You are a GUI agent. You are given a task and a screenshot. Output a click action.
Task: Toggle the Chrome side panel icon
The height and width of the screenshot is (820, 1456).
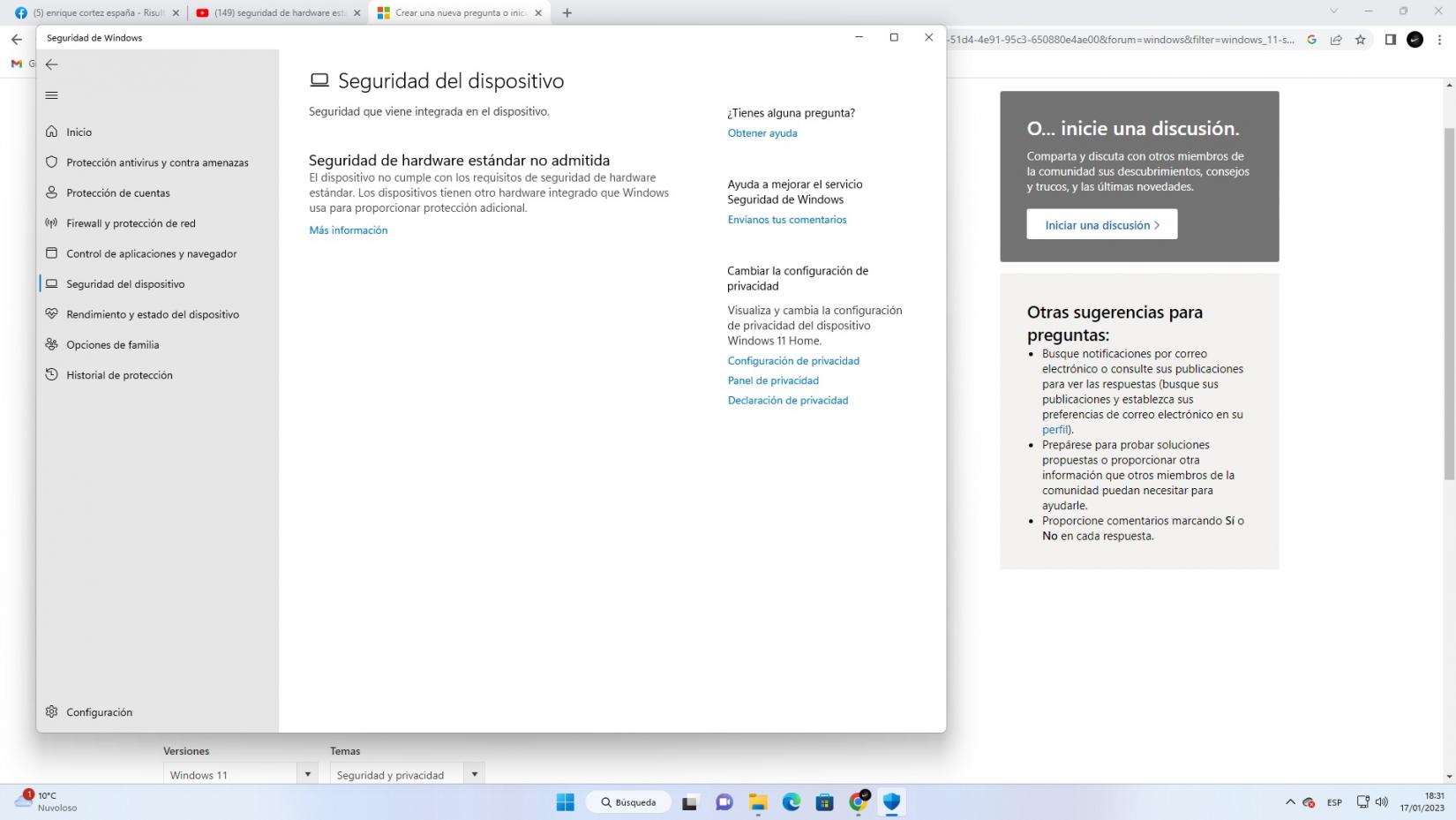(x=1390, y=40)
